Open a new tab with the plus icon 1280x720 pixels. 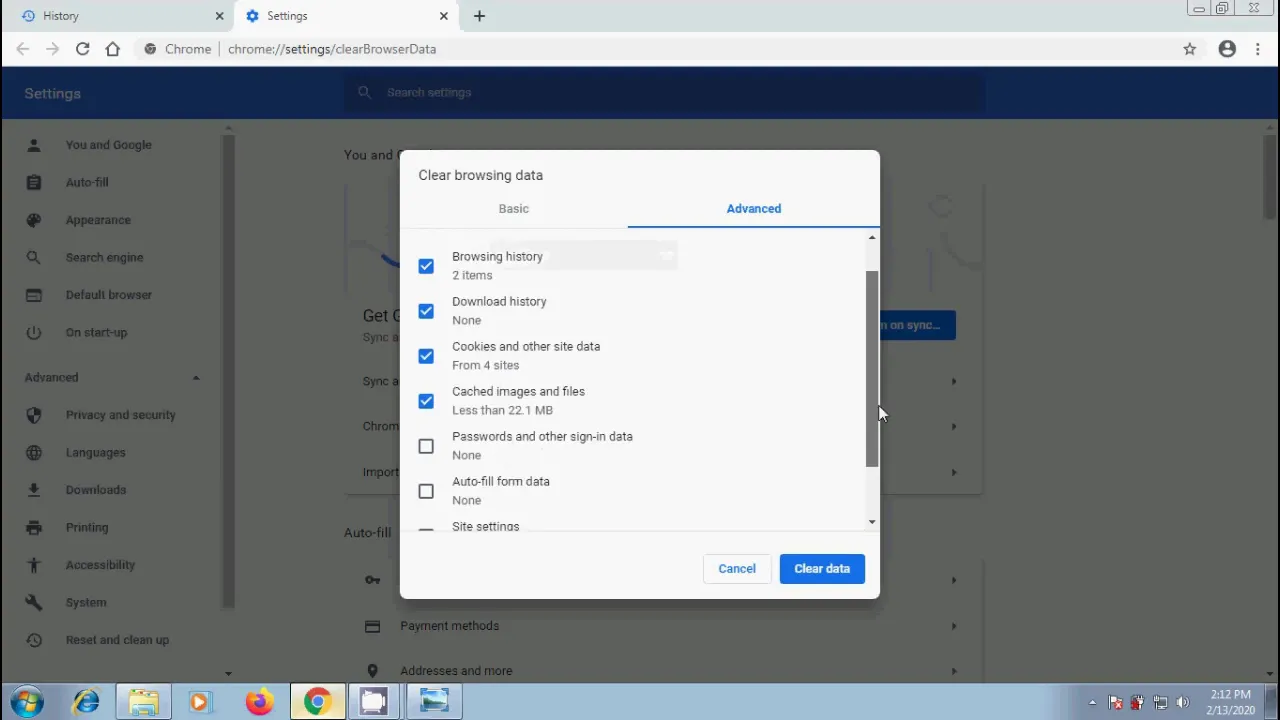(x=479, y=16)
